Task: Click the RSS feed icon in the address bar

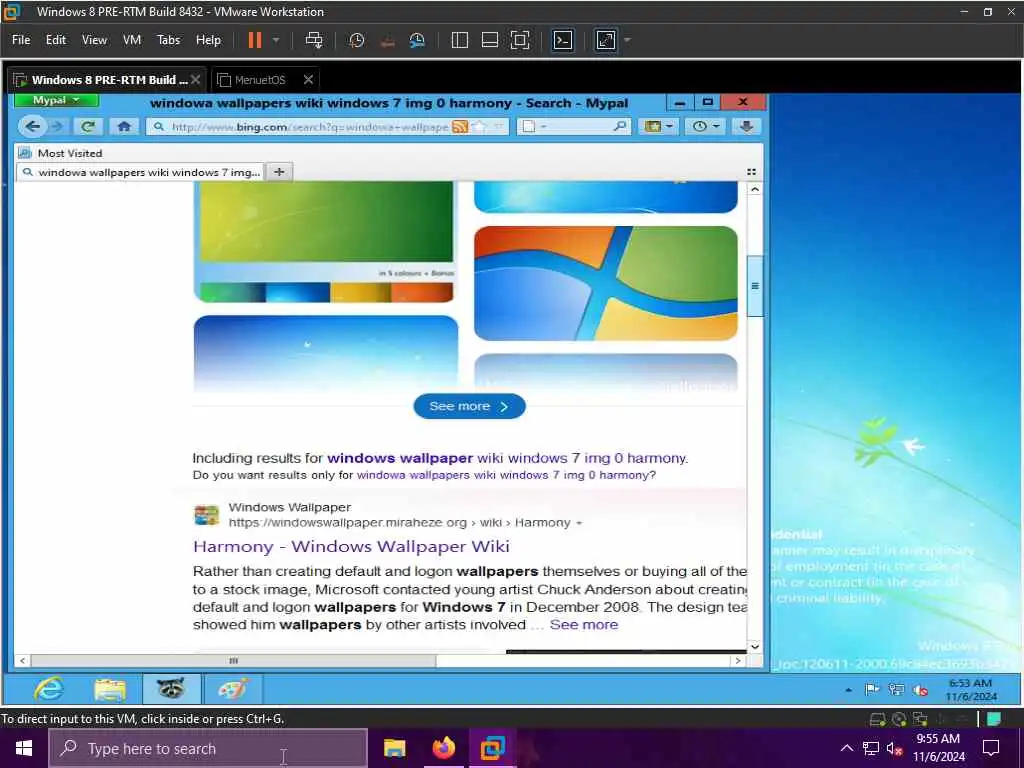Action: pos(460,127)
